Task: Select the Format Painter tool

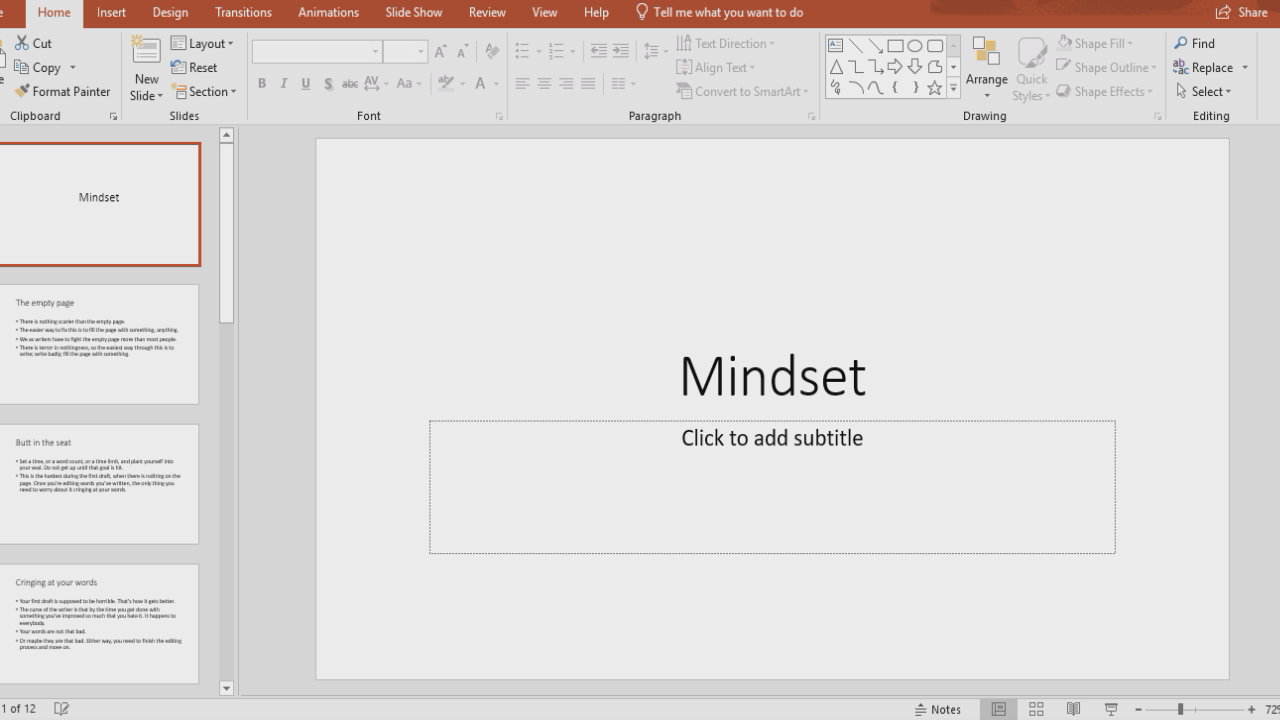Action: (61, 91)
